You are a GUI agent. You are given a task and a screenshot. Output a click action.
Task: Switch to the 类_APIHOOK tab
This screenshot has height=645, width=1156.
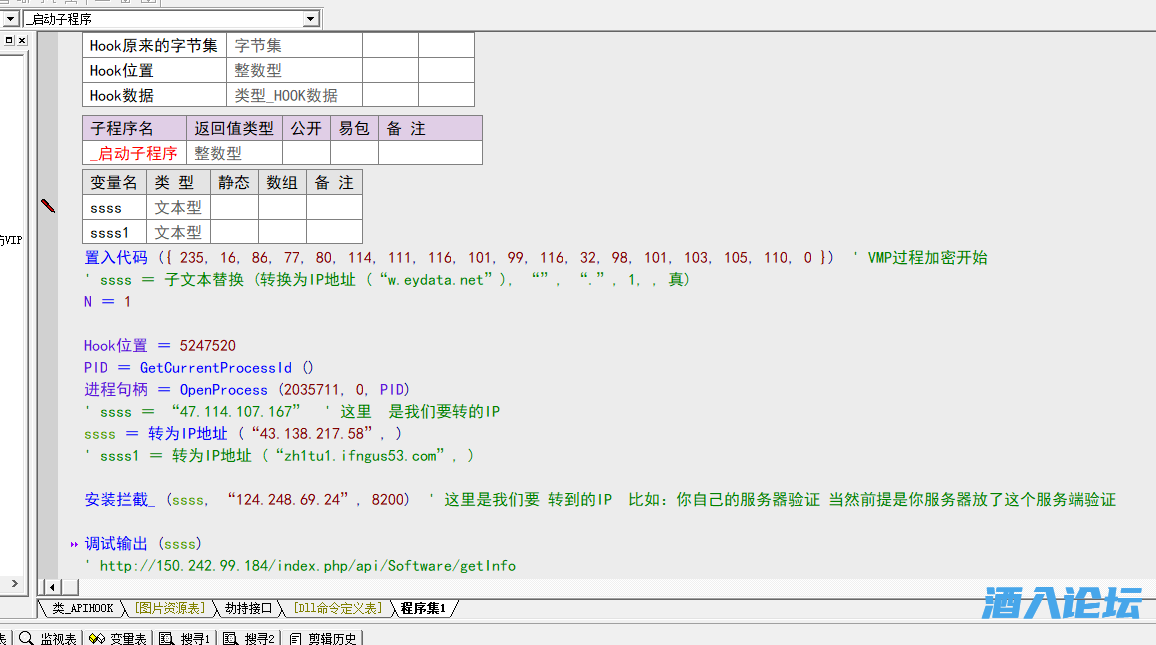pyautogui.click(x=82, y=608)
